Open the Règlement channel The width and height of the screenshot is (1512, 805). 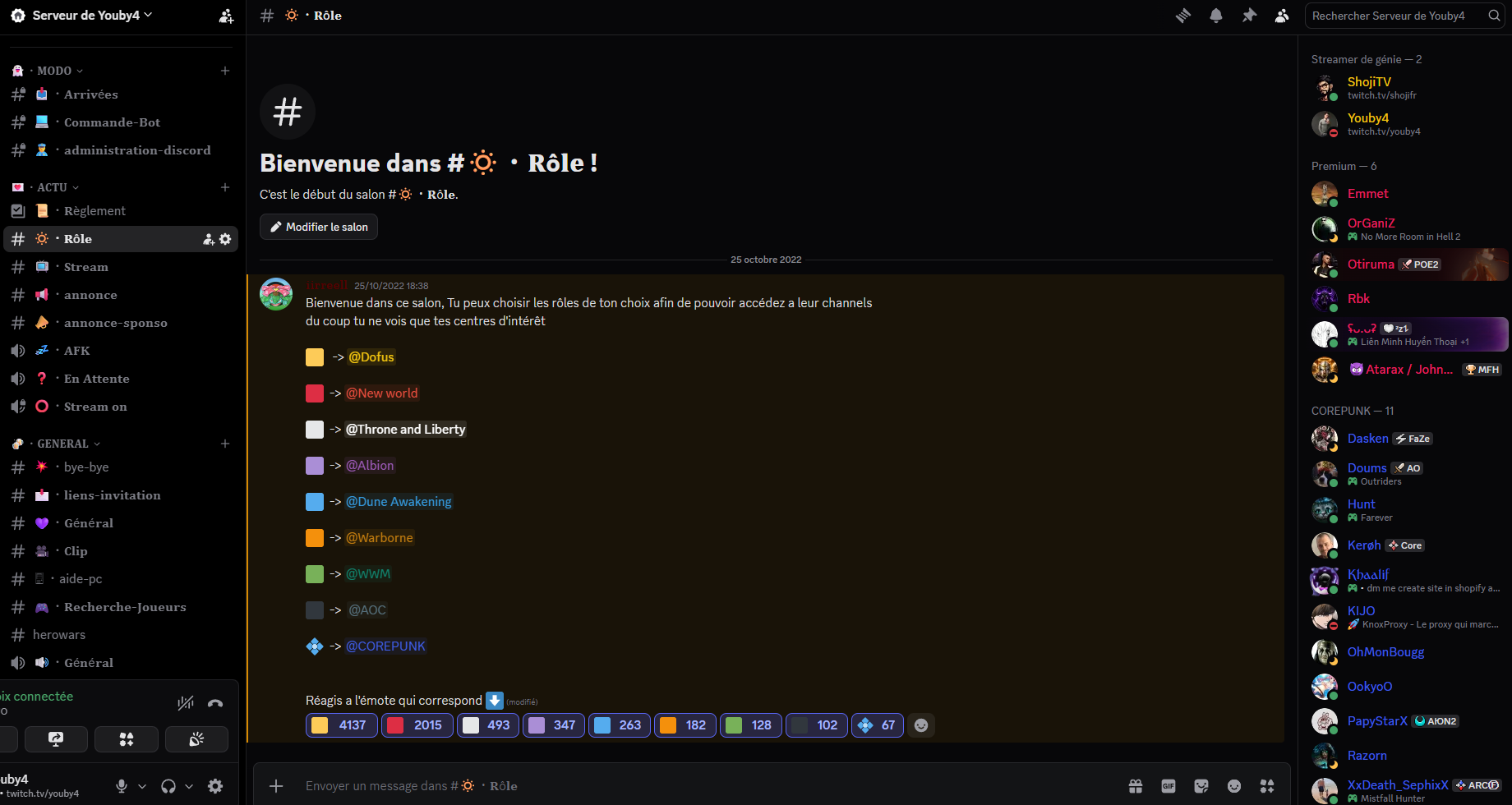click(x=121, y=211)
